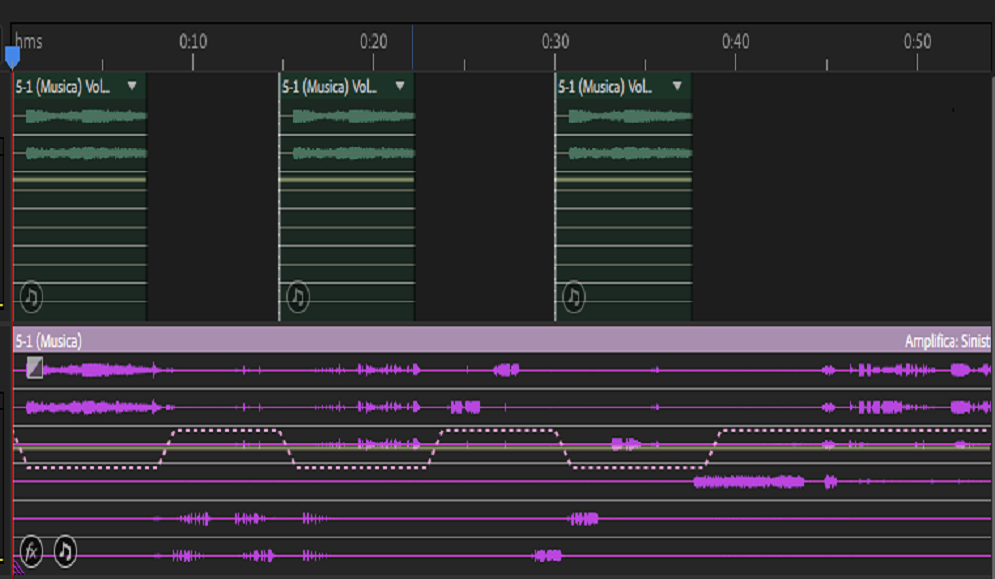Click the music note icon in the first green clip
995x579 pixels.
tap(31, 297)
